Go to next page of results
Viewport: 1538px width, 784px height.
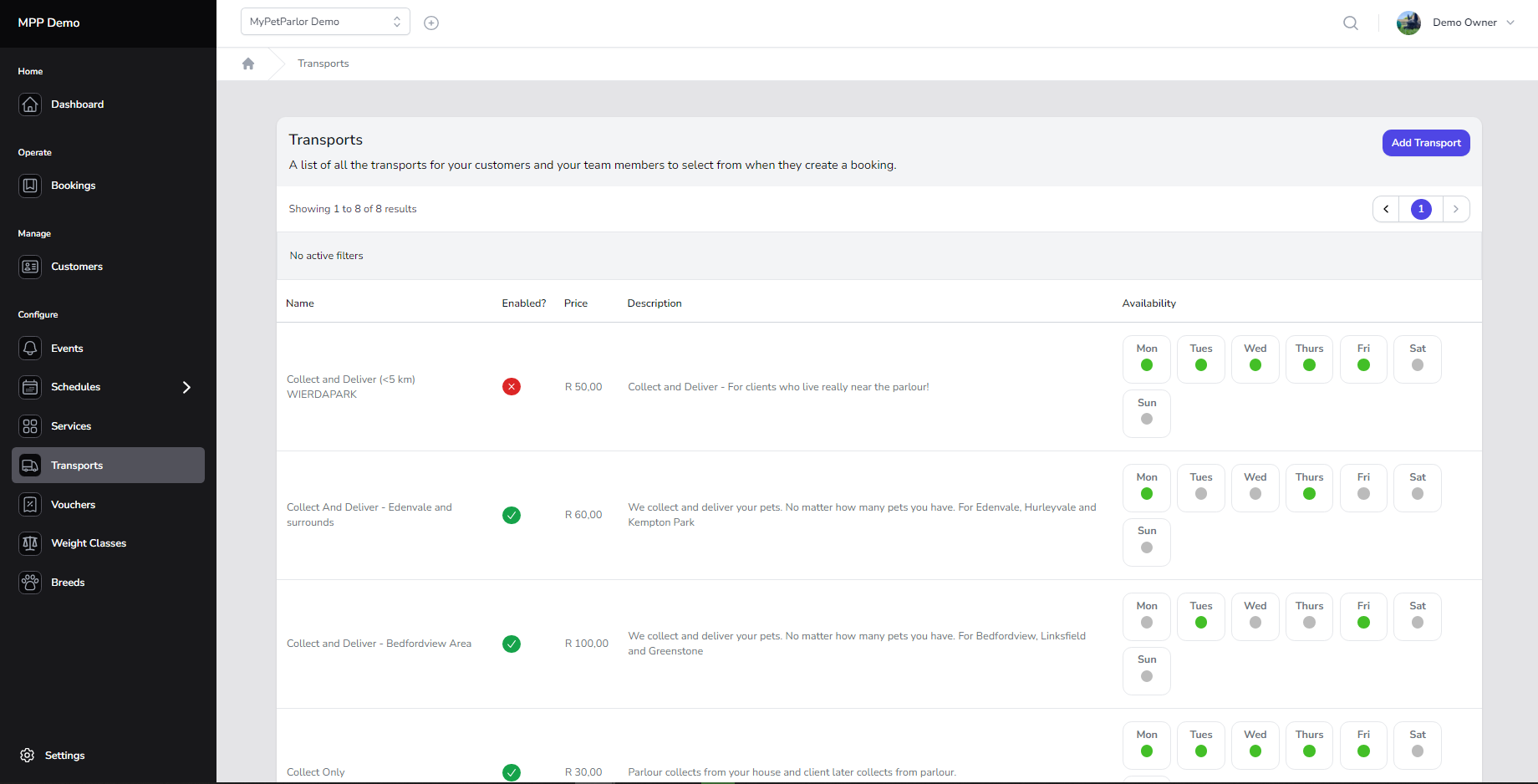coord(1456,209)
